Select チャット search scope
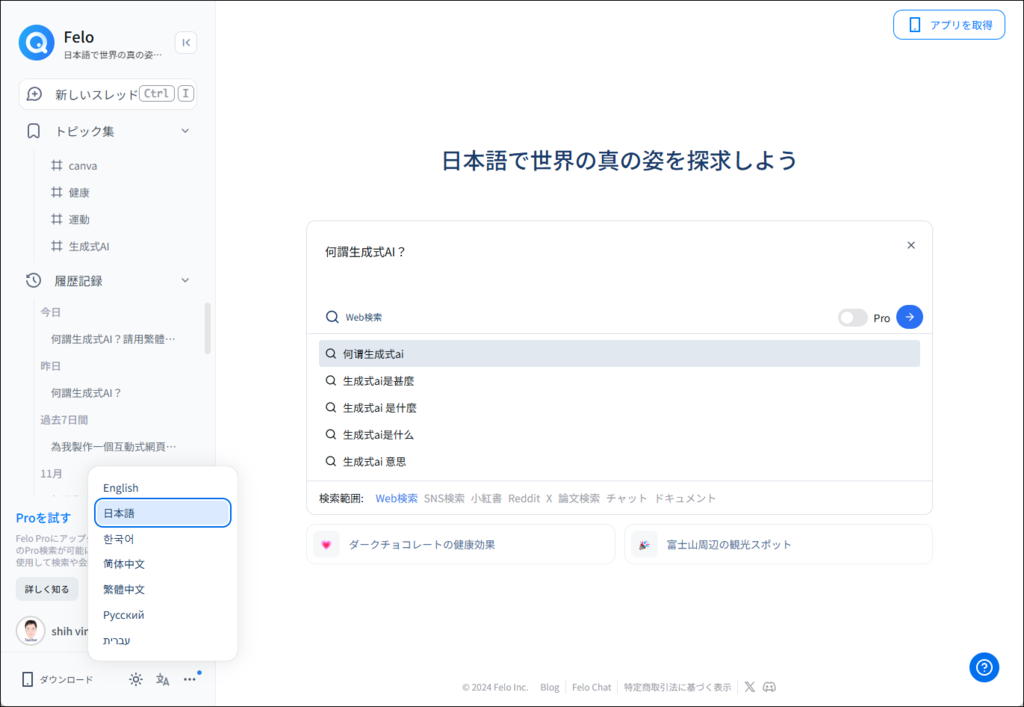Viewport: 1024px width, 707px height. 626,498
